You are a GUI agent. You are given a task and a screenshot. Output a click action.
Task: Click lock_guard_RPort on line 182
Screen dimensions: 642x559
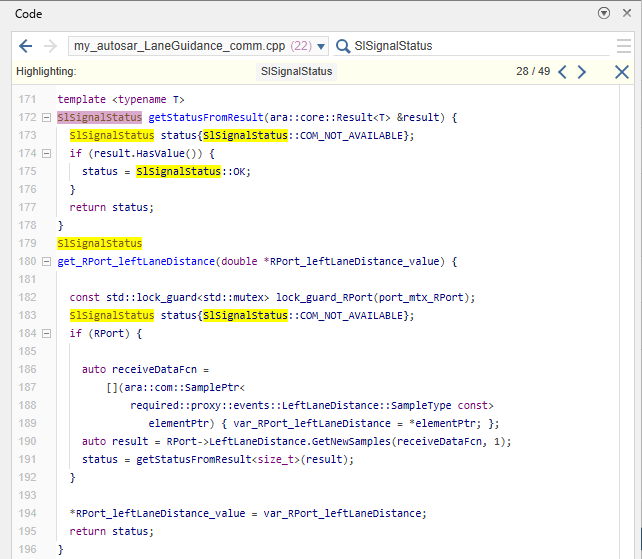pos(324,297)
